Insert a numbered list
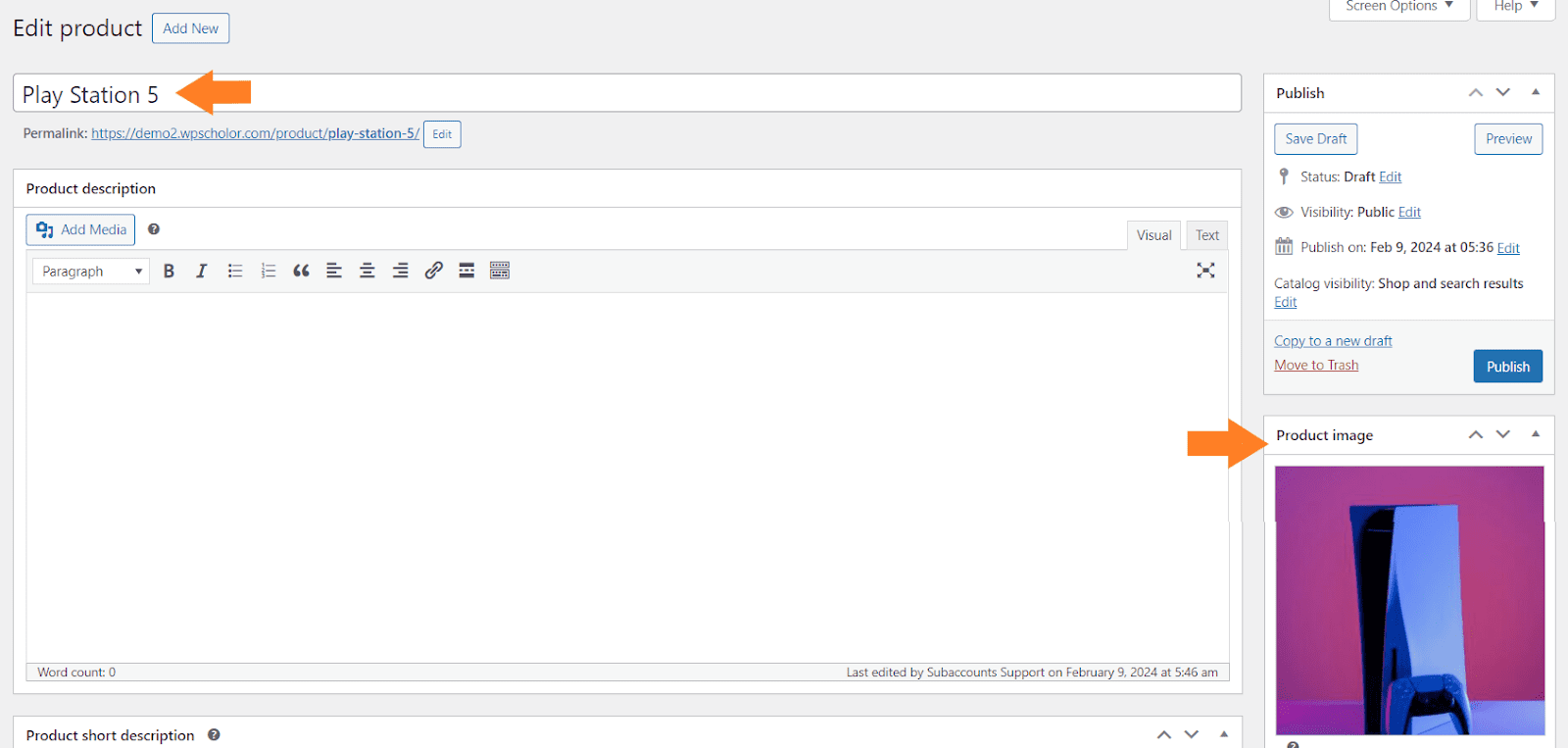Image resolution: width=1568 pixels, height=748 pixels. pos(269,271)
